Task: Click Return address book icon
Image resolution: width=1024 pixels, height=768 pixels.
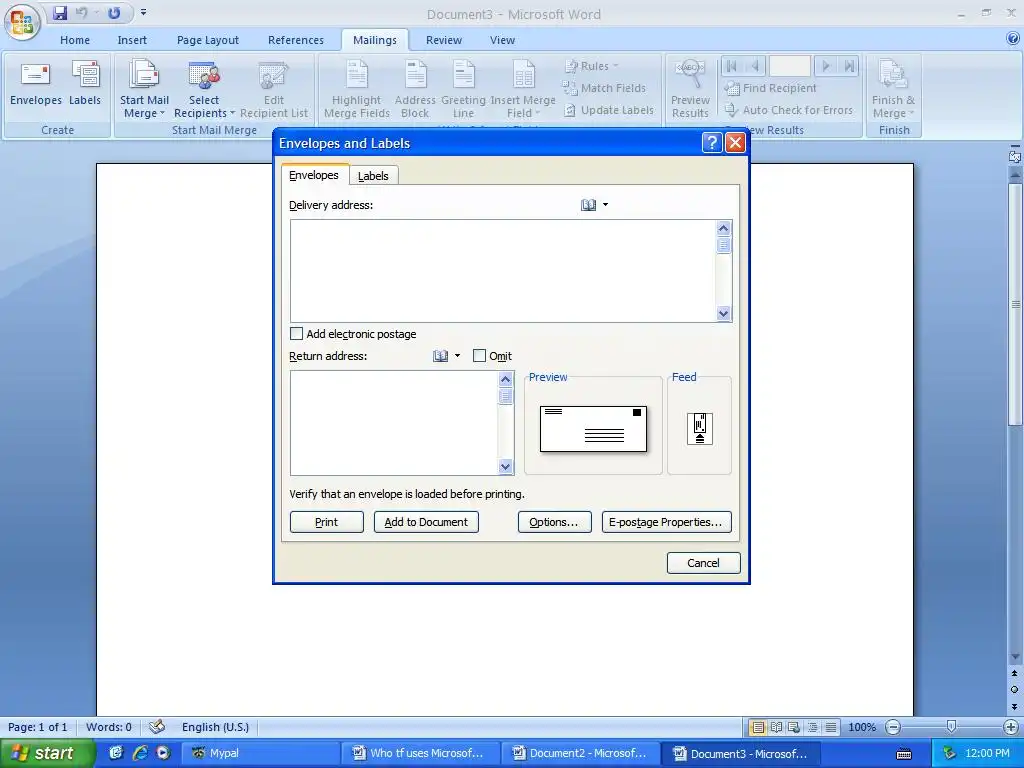Action: pyautogui.click(x=441, y=356)
